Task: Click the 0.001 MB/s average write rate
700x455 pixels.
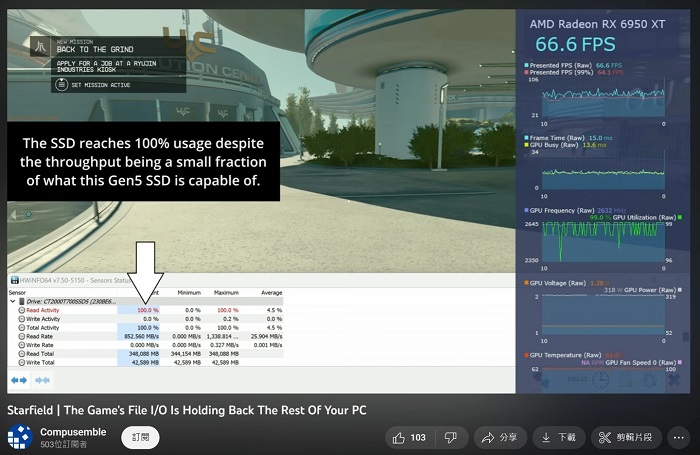Action: (x=268, y=345)
